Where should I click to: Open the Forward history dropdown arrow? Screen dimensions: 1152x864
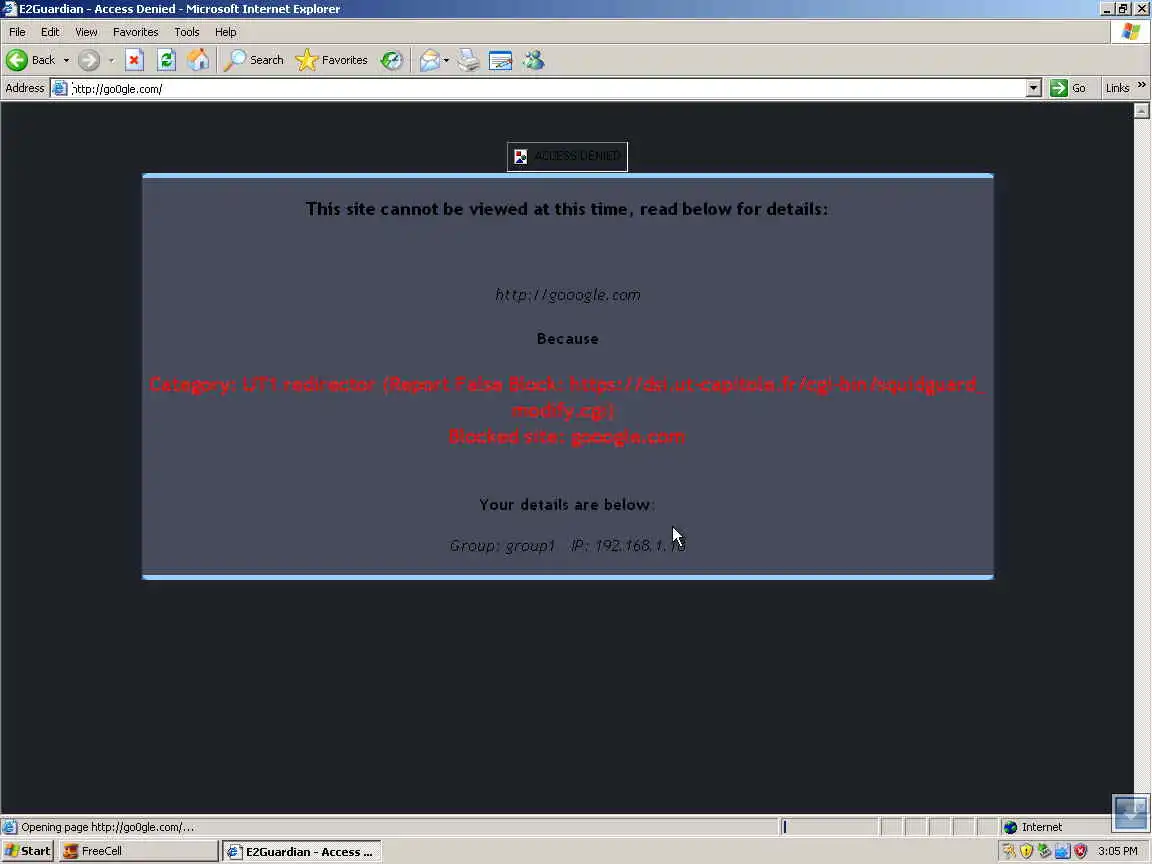pyautogui.click(x=112, y=60)
